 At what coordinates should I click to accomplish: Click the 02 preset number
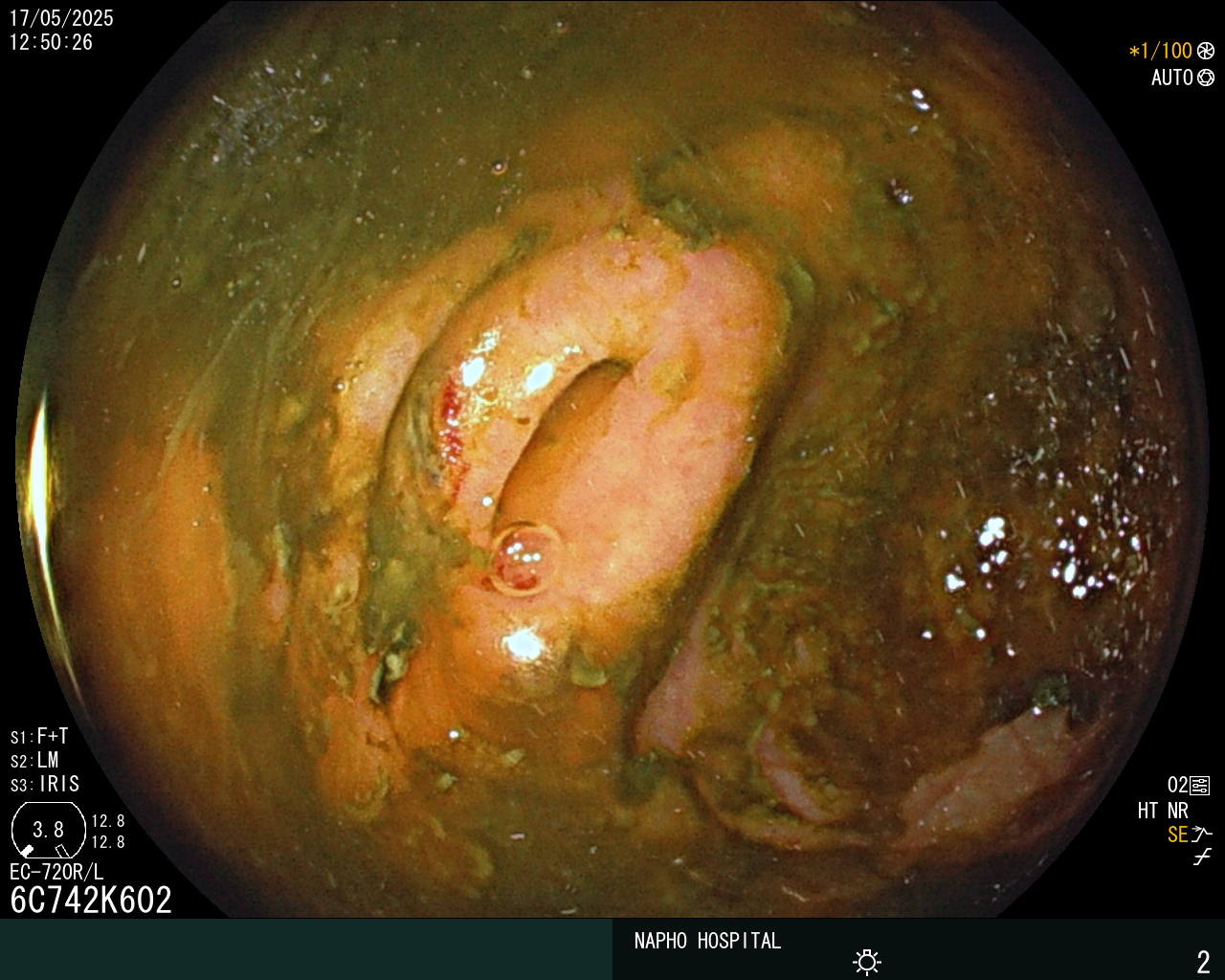(x=1177, y=786)
